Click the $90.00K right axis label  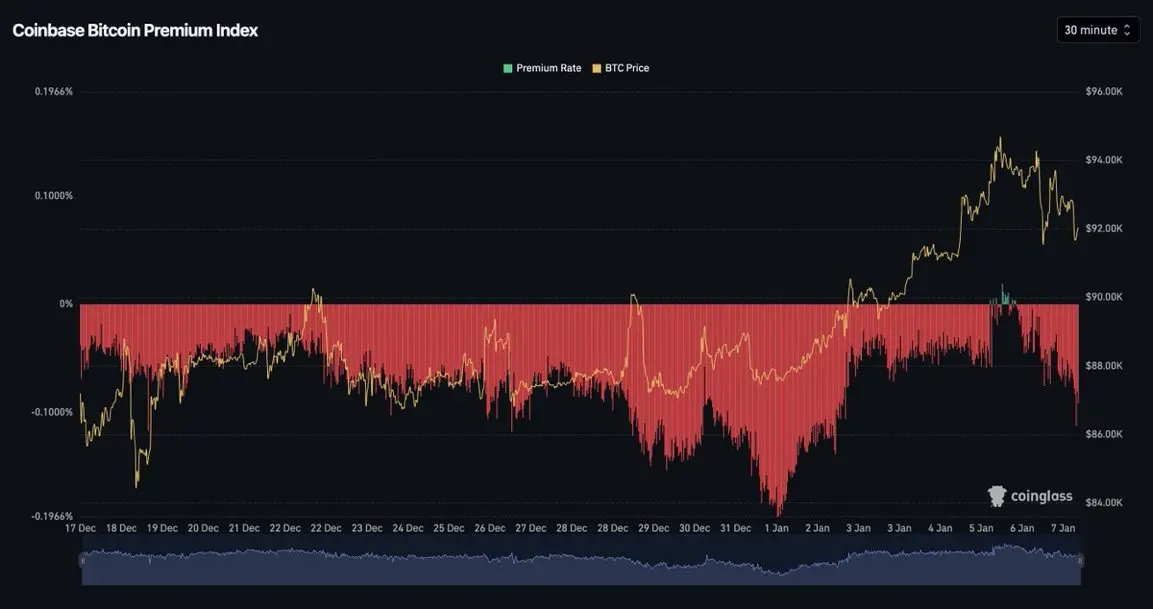click(x=1104, y=296)
